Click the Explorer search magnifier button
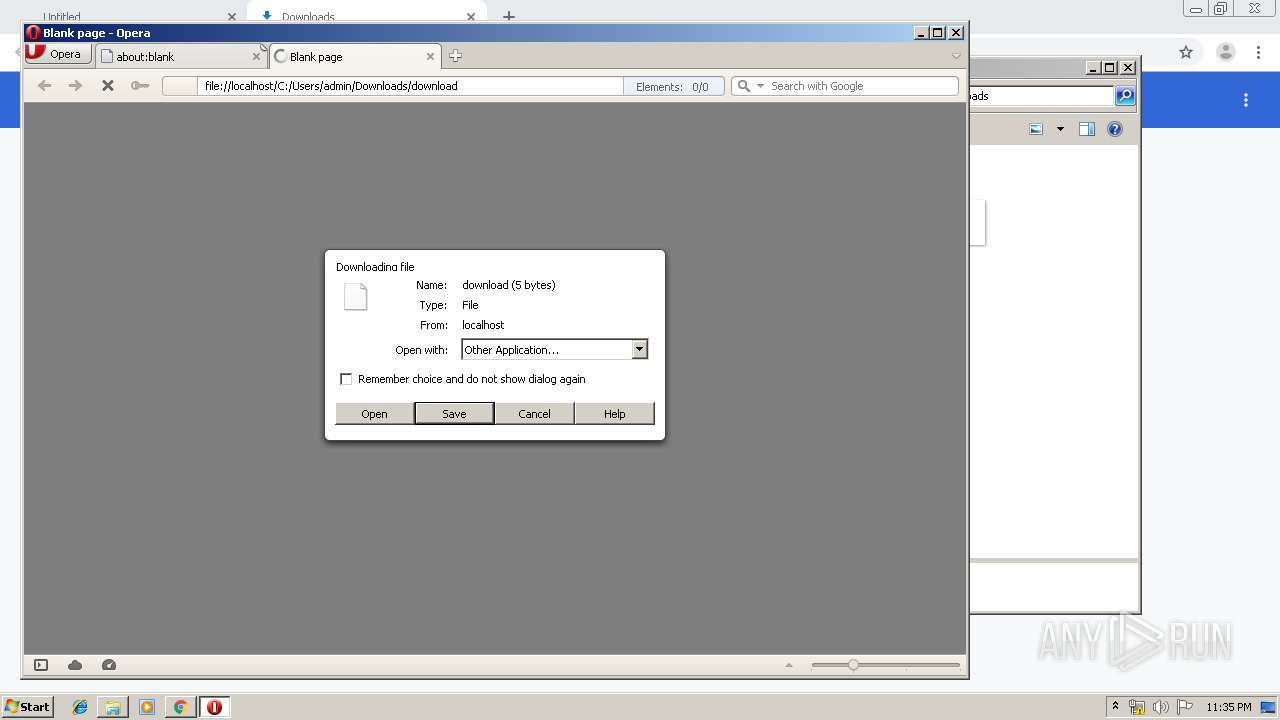 tap(1125, 96)
